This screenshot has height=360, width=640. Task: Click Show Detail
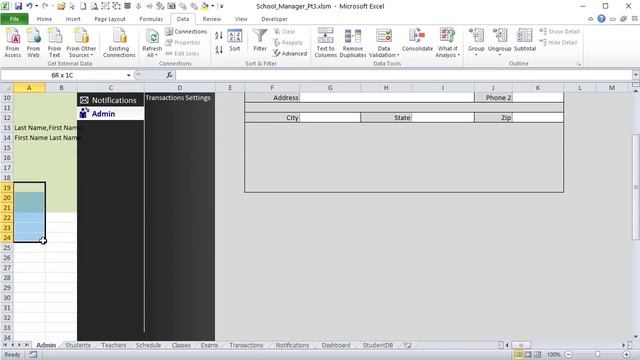click(560, 31)
